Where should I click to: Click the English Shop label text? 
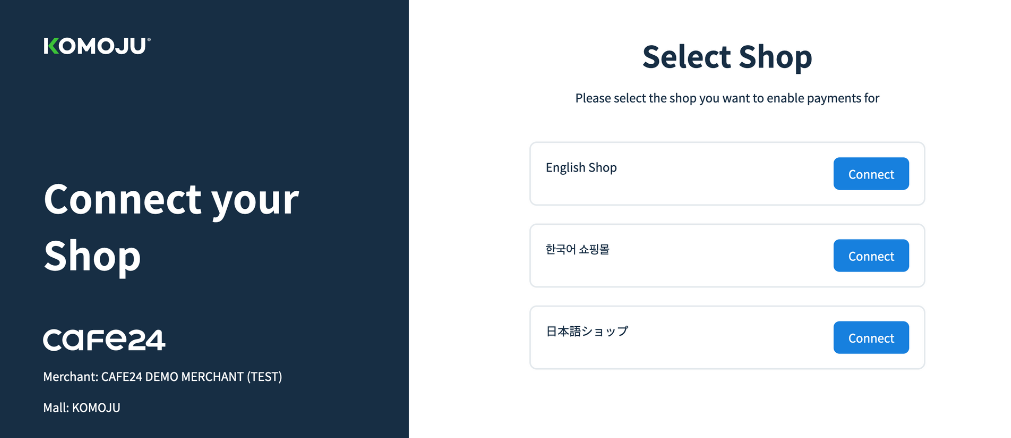point(581,168)
